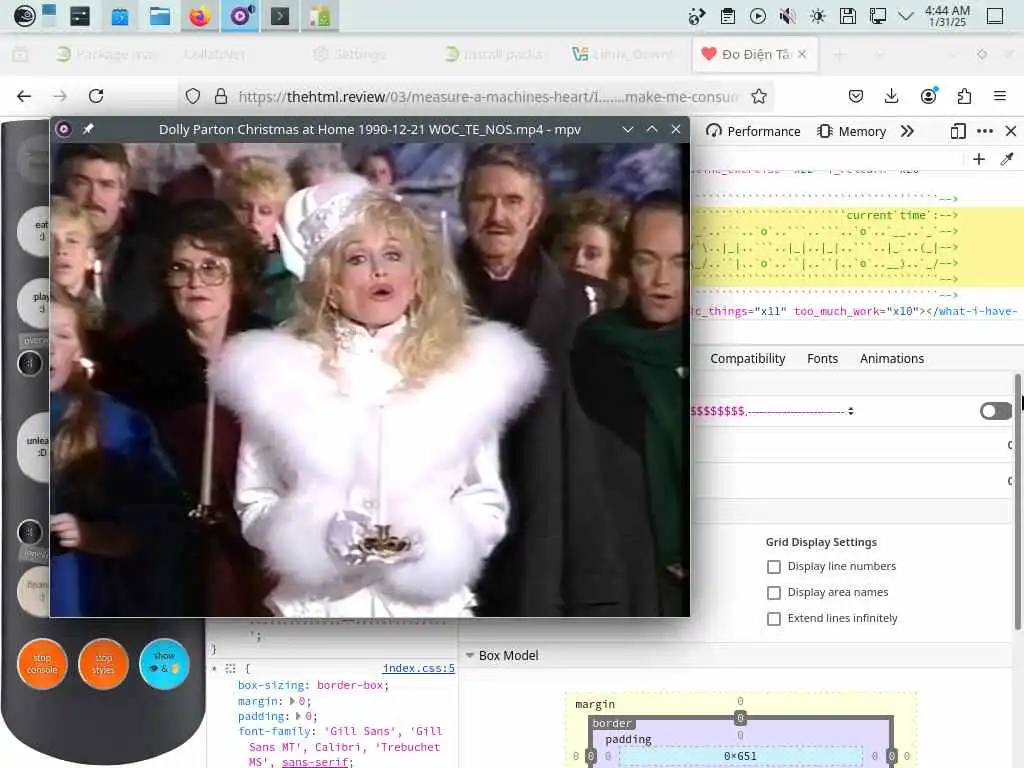Open devtools customize ellipsis menu
1024x768 pixels.
point(985,131)
